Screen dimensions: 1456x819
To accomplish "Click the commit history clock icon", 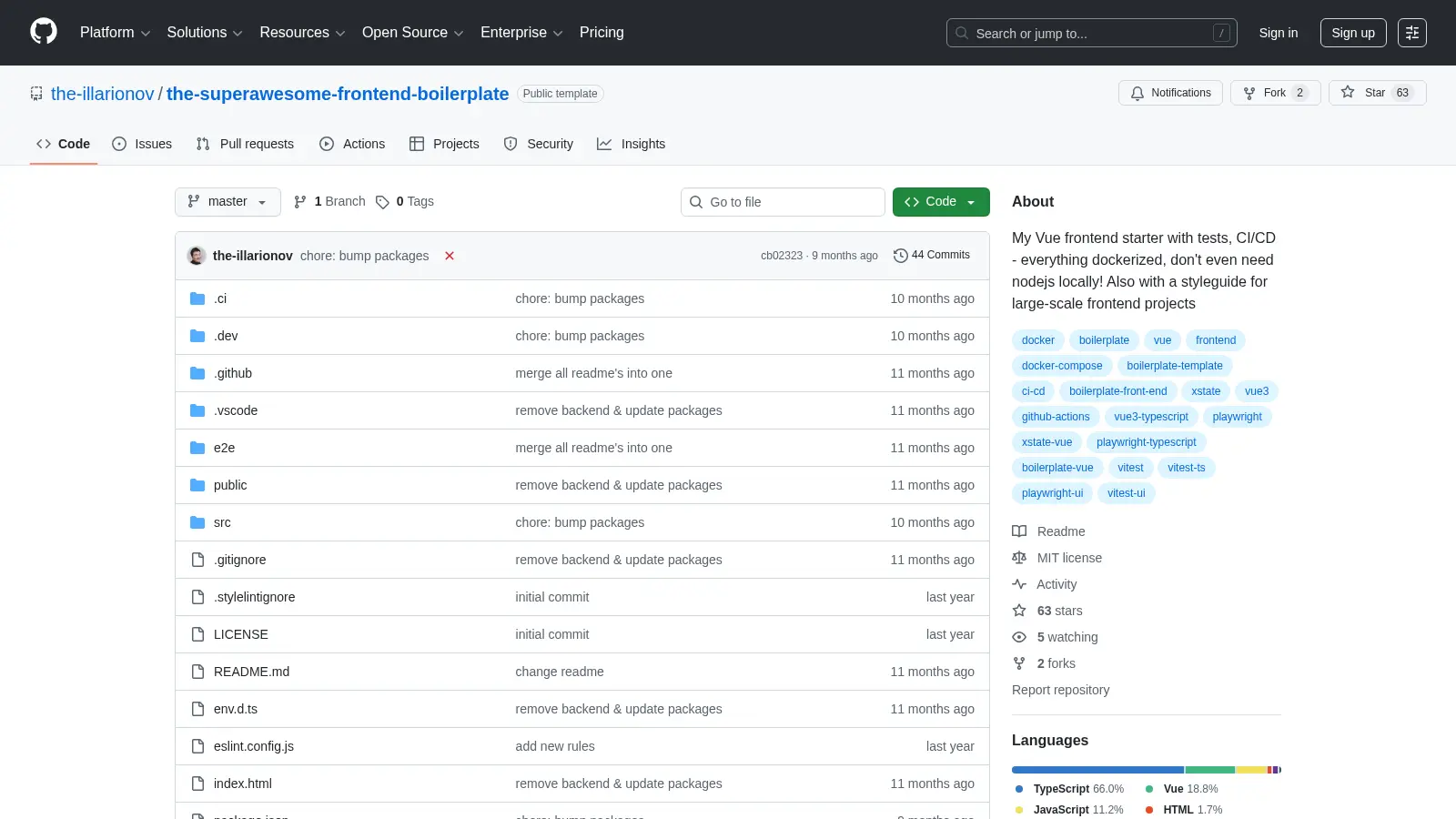I will 901,256.
